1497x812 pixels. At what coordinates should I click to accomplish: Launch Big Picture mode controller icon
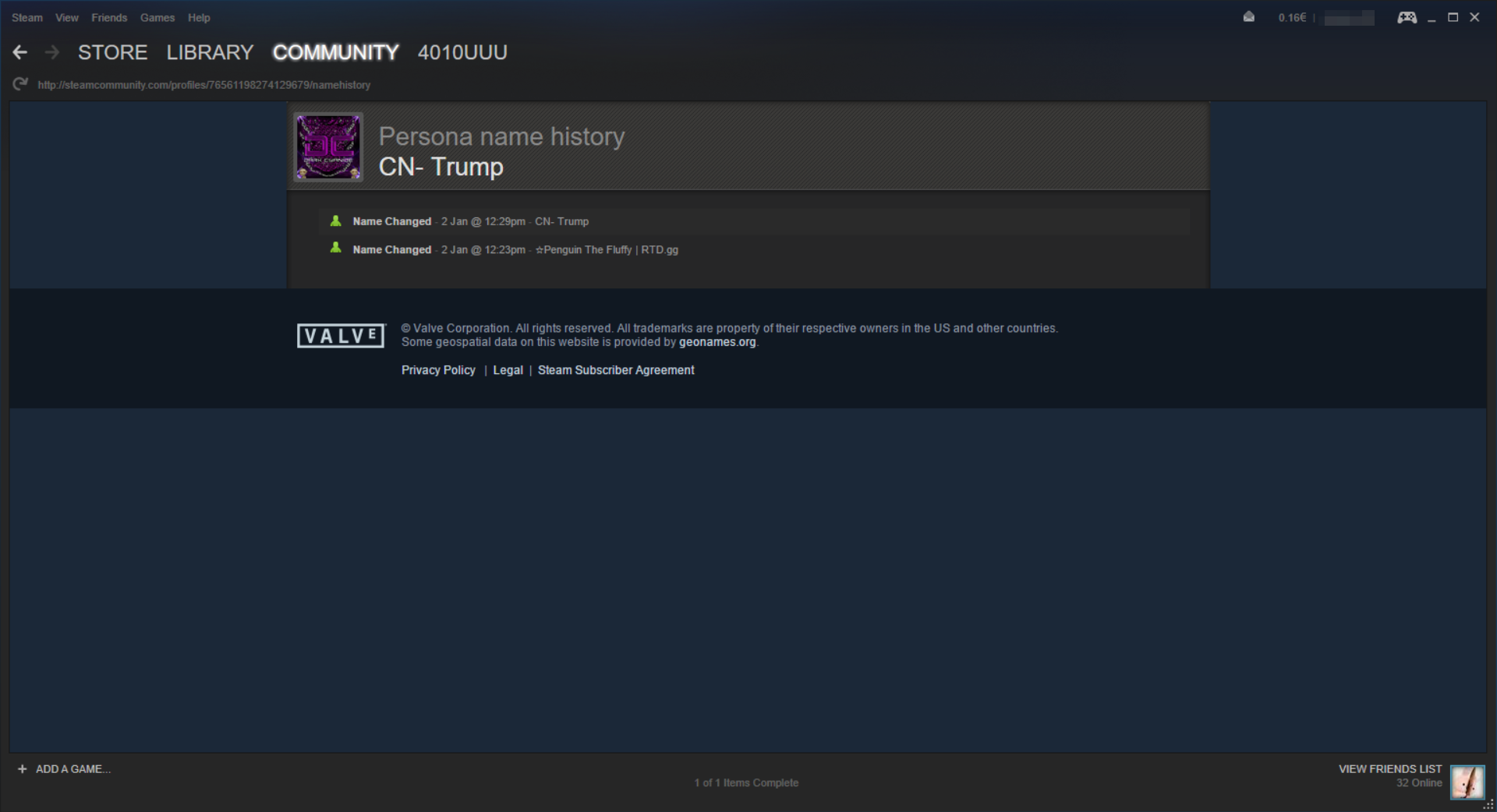point(1407,17)
